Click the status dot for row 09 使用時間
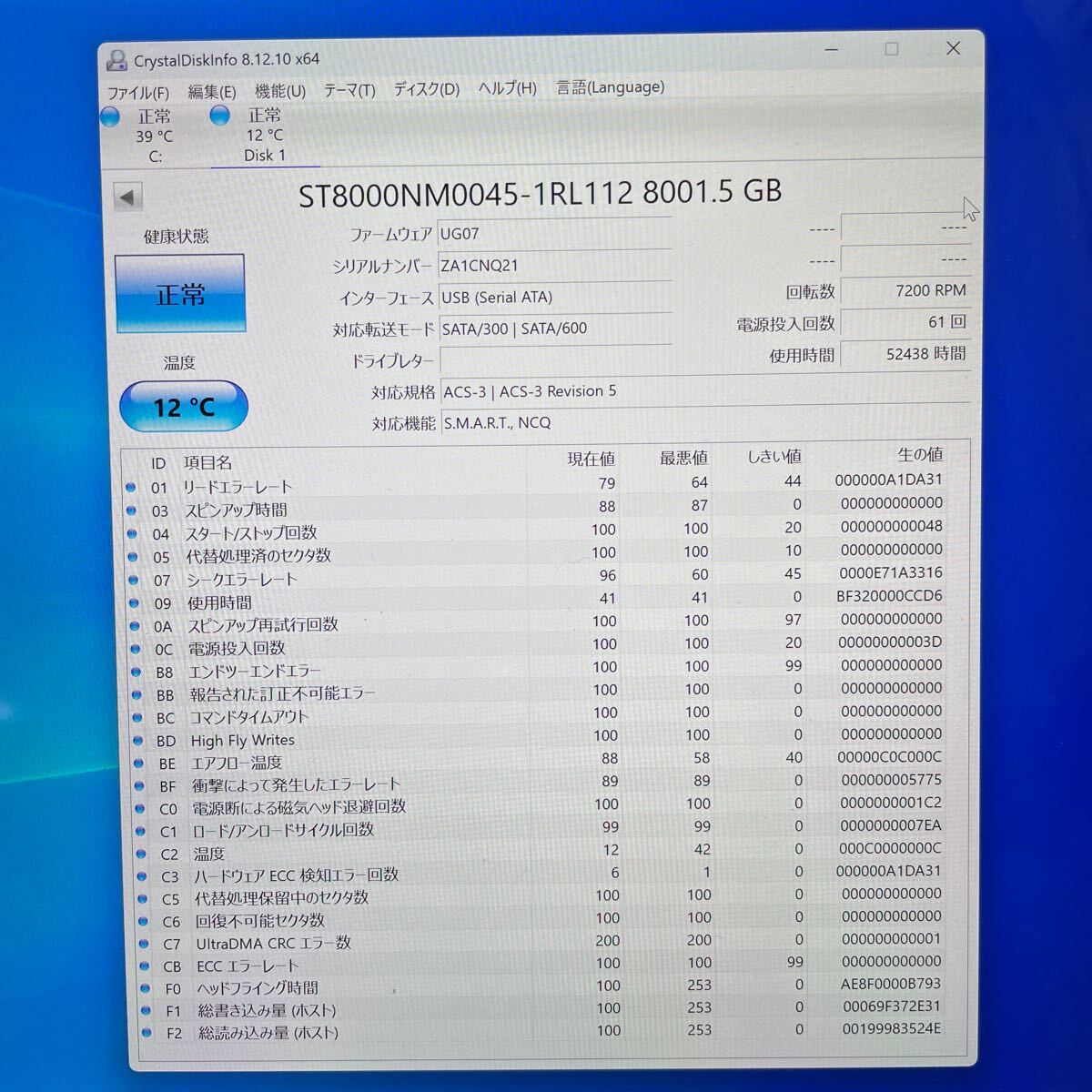 tap(135, 602)
